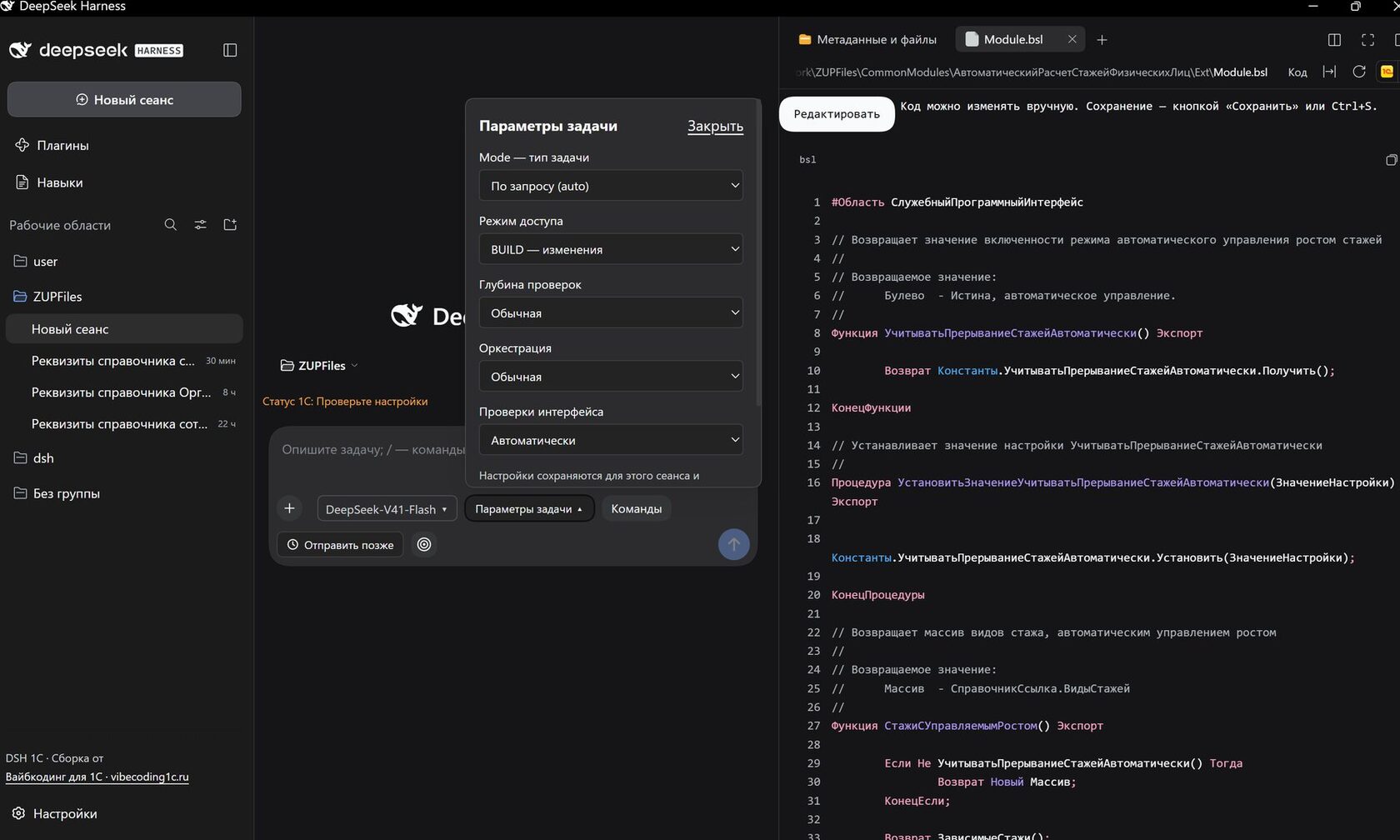Add new workspace folder icon
1400x840 pixels.
231,225
